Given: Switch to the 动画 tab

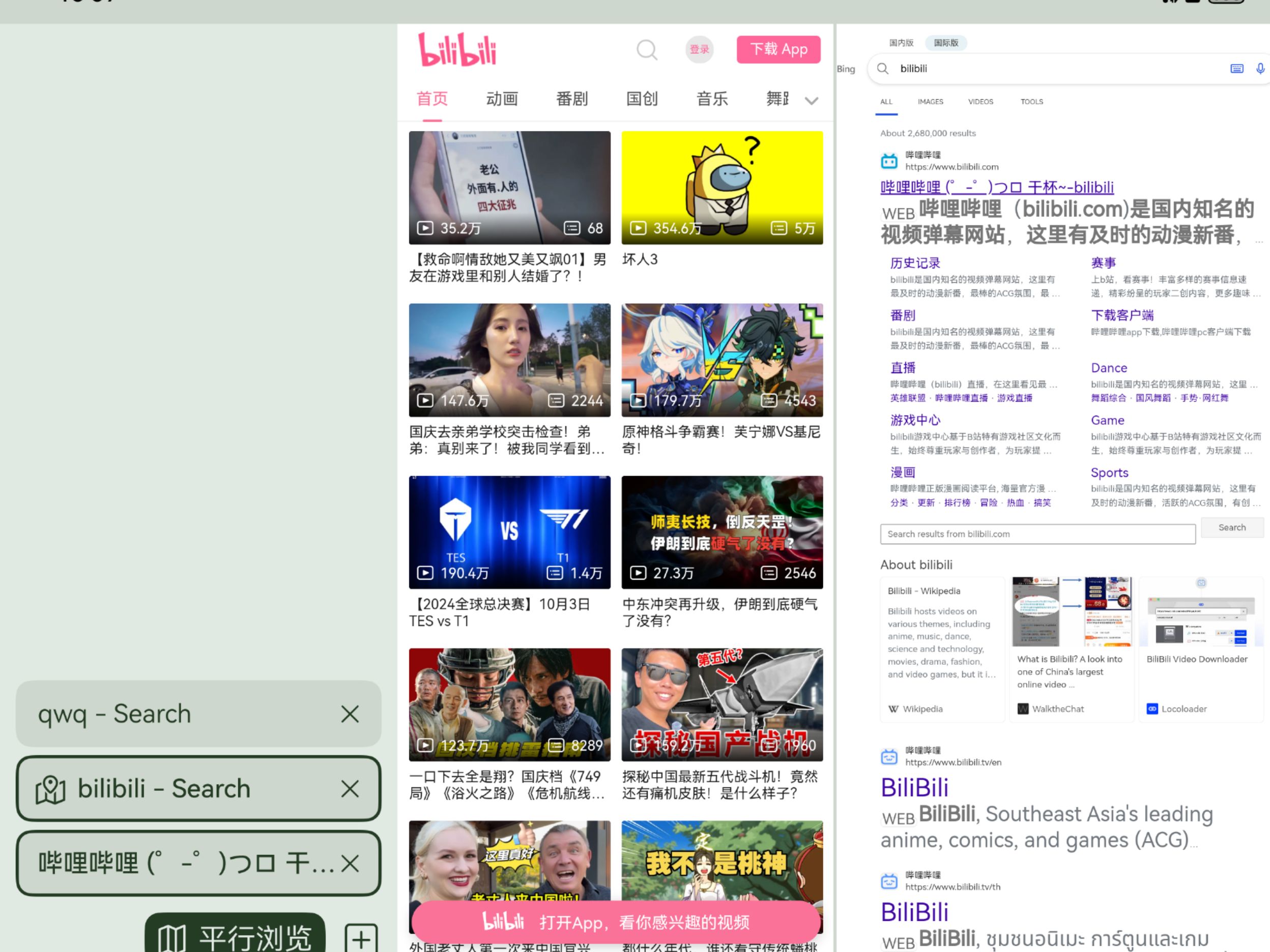Looking at the screenshot, I should (502, 99).
